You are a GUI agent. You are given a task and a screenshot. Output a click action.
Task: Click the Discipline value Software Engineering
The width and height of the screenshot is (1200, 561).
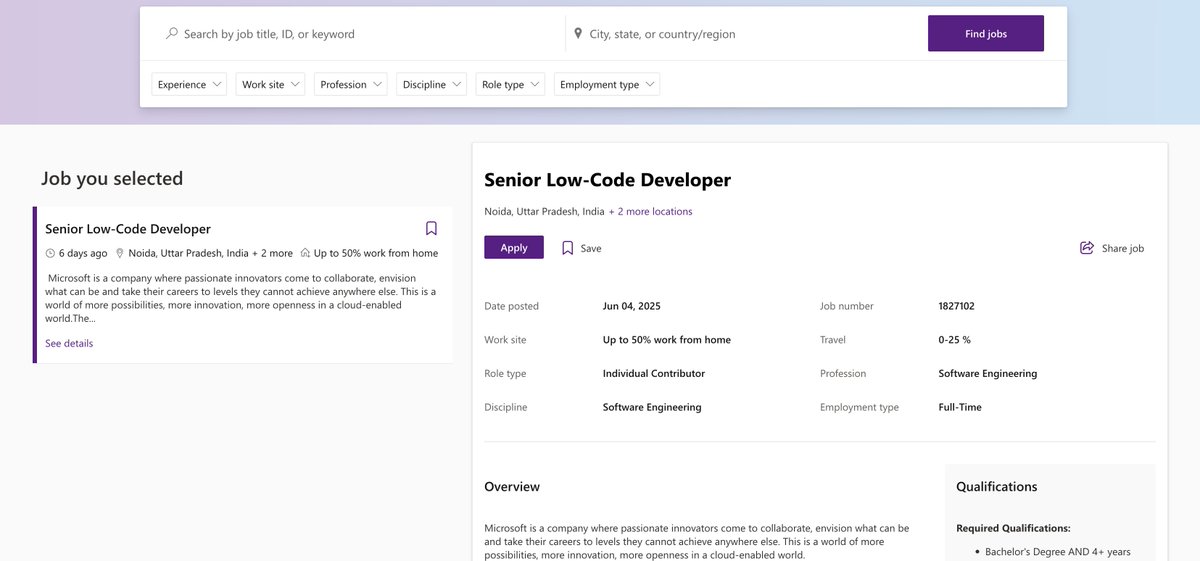coord(652,407)
